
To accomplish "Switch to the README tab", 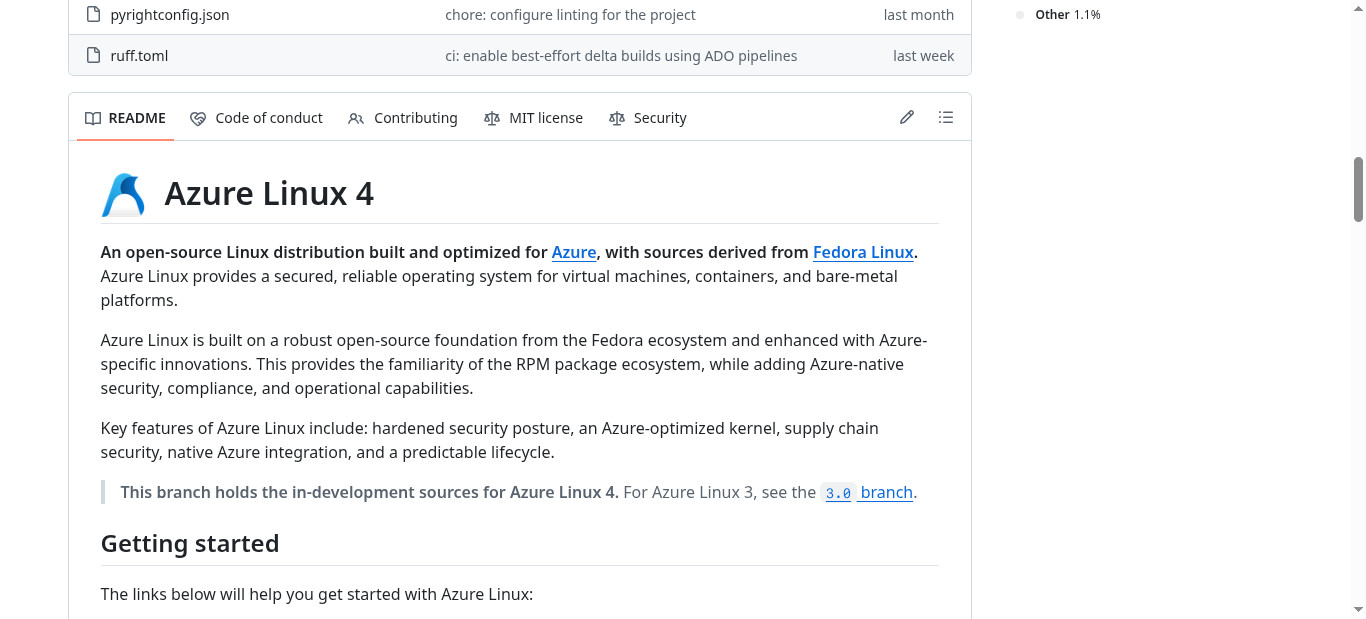I will pyautogui.click(x=125, y=118).
